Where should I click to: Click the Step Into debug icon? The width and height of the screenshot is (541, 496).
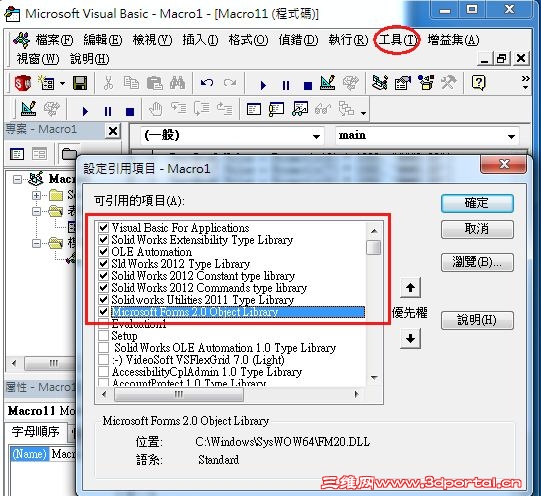[179, 109]
